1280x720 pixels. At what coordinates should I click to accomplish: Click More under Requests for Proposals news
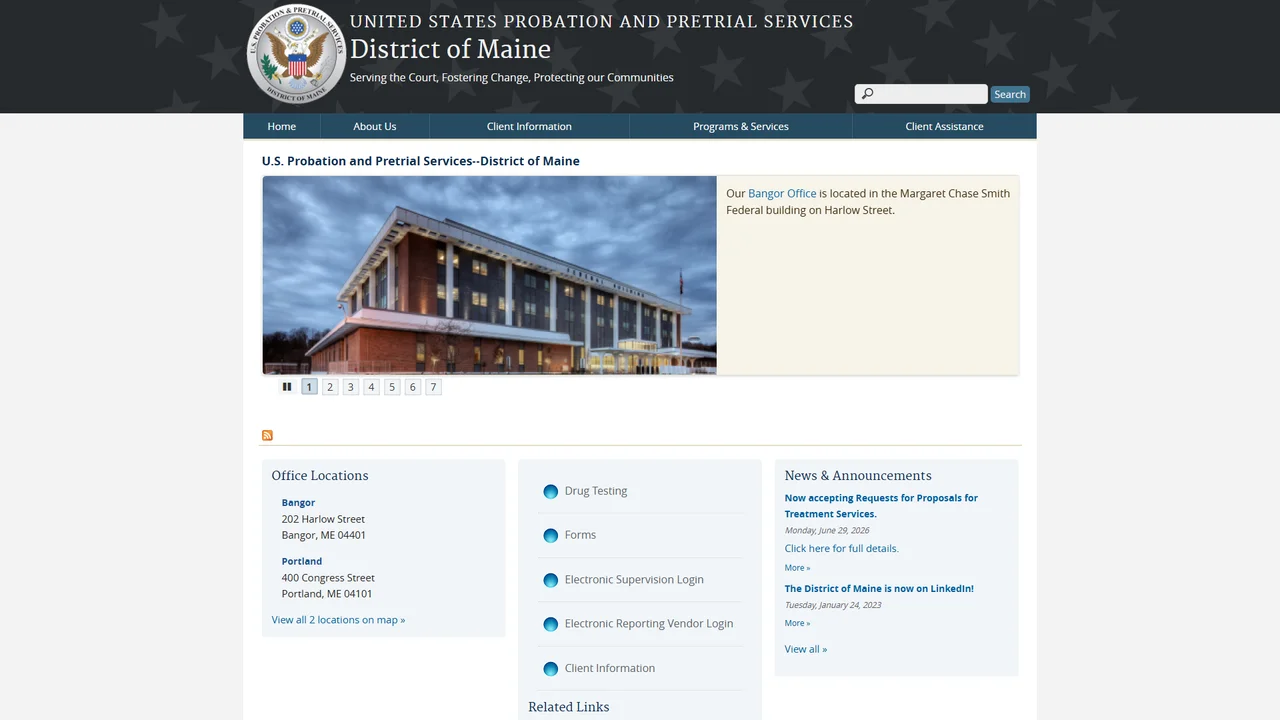click(x=798, y=568)
